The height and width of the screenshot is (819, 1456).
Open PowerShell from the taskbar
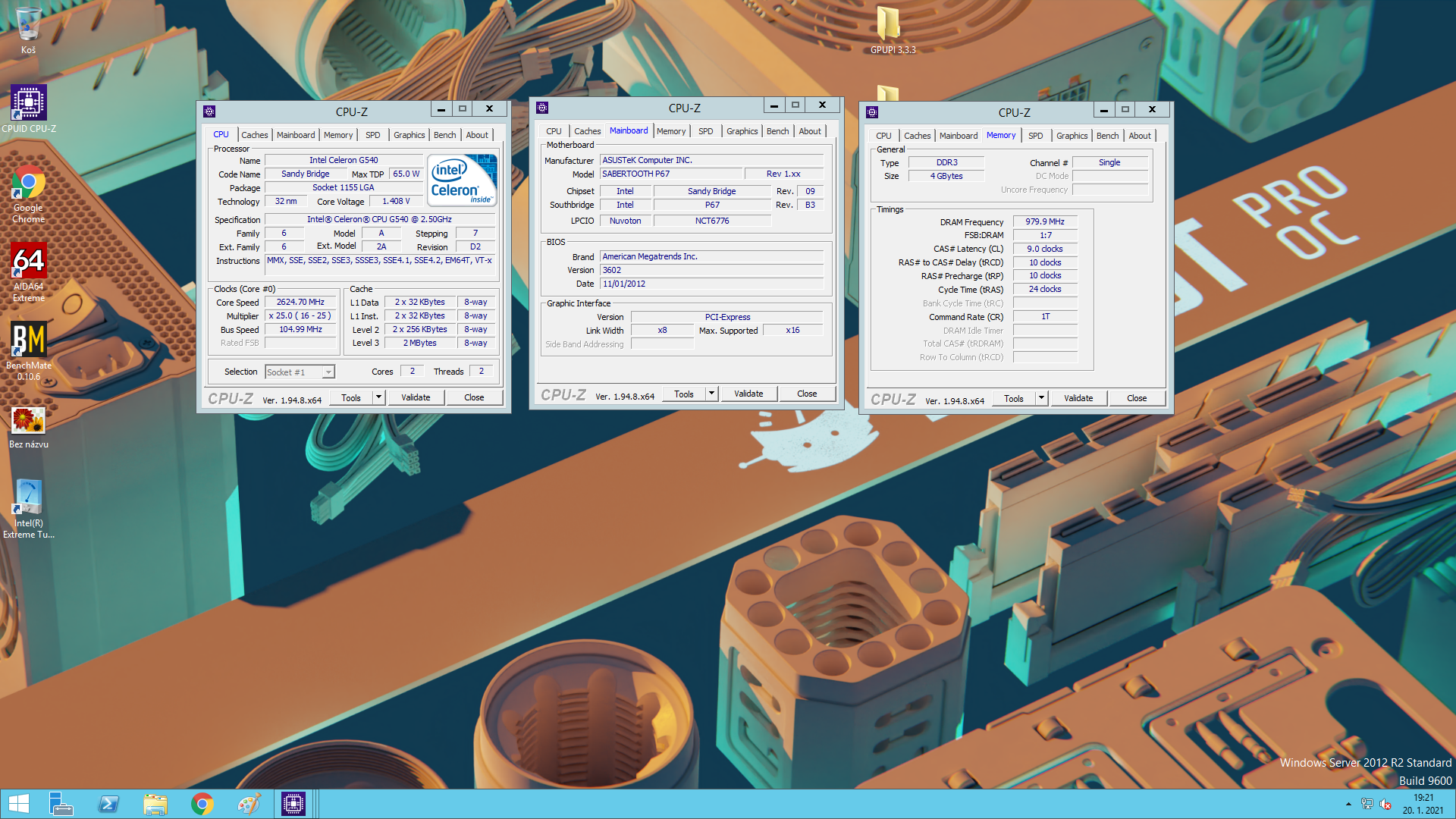click(x=108, y=804)
